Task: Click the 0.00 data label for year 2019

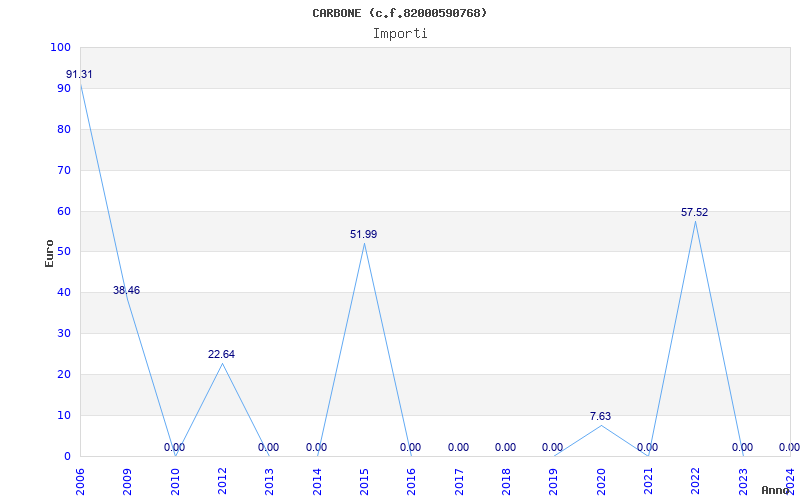Action: coord(553,447)
